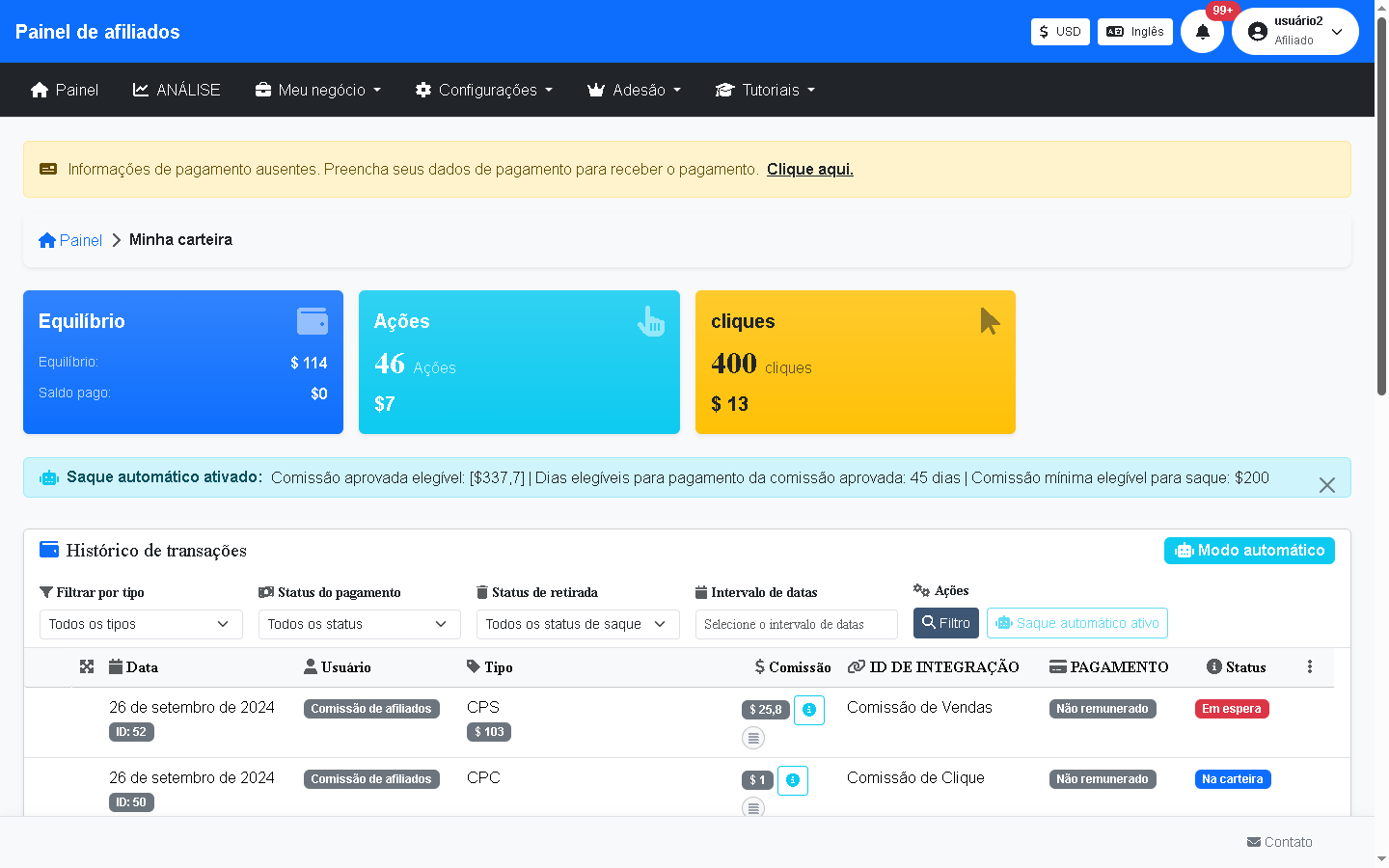Click info icon beside $1 commission

(793, 780)
